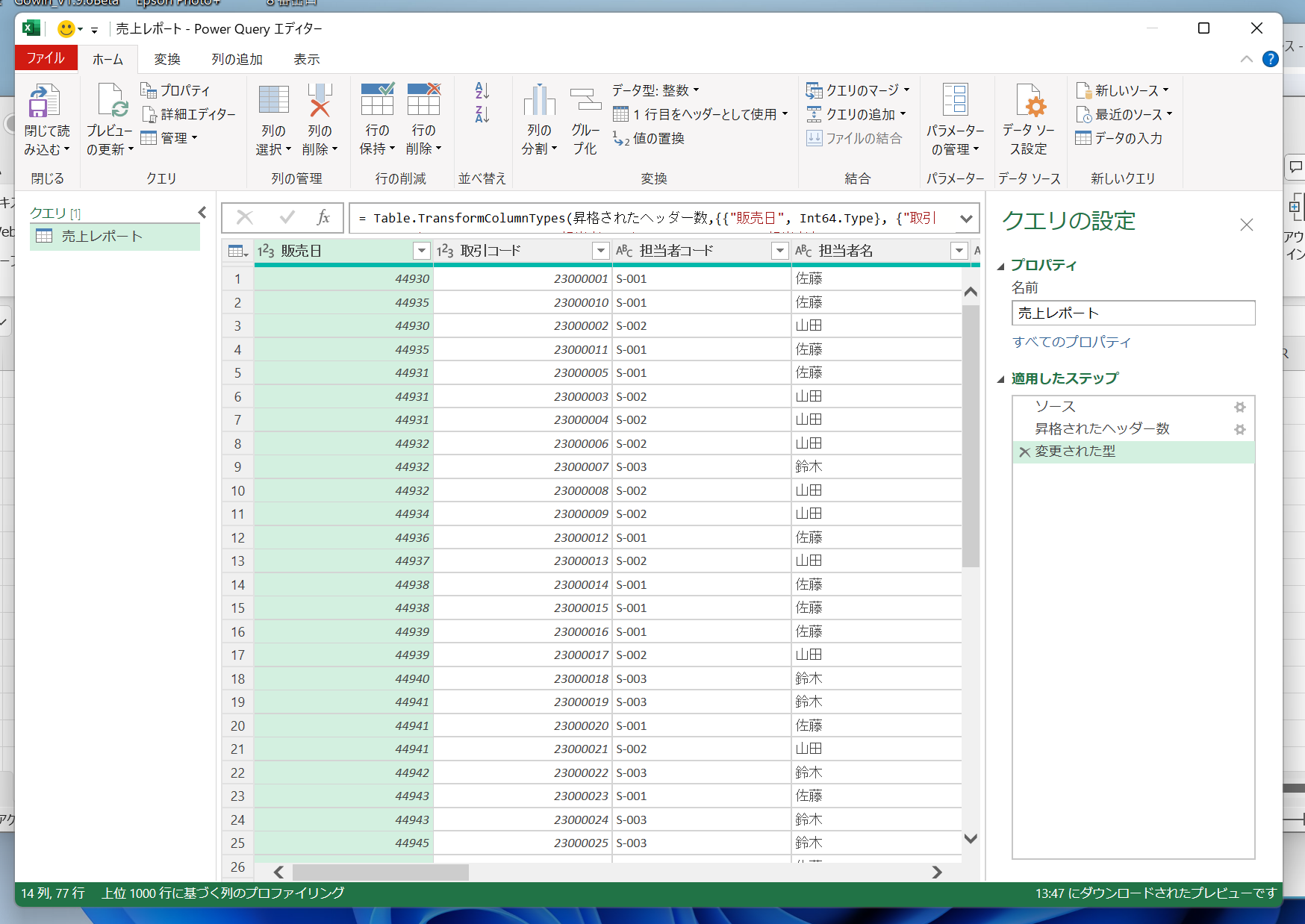Click the horizontal scrollbar right arrow
This screenshot has height=924, width=1305.
937,872
